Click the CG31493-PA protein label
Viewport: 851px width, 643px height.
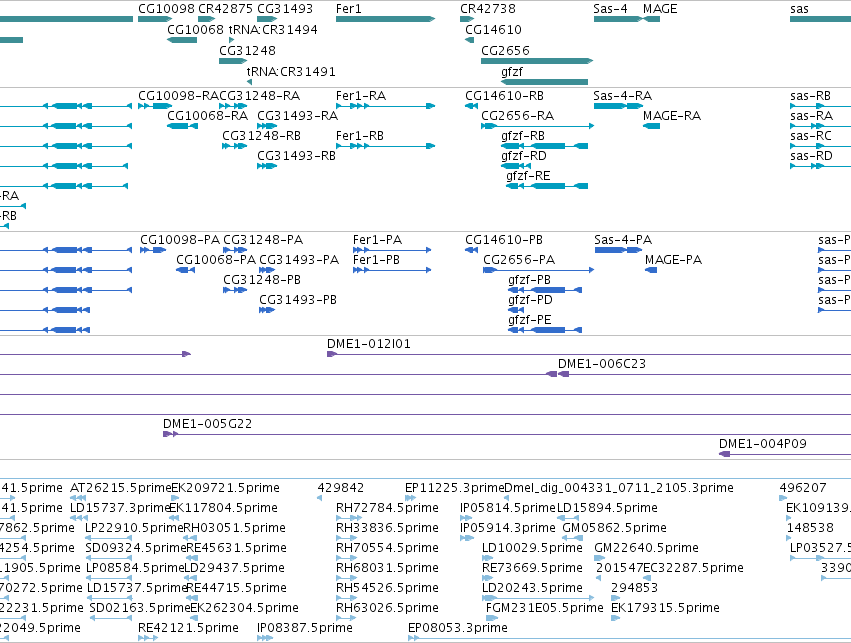[x=299, y=260]
